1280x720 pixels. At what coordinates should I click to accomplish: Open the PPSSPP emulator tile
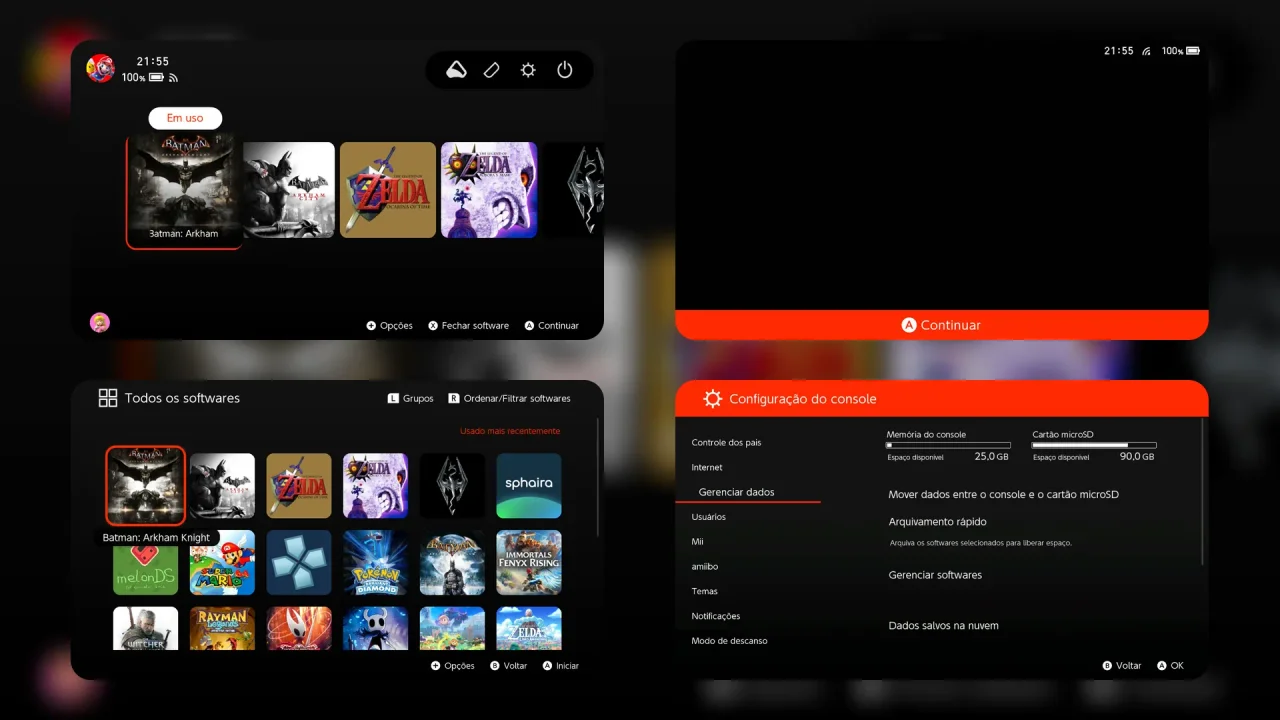(299, 562)
